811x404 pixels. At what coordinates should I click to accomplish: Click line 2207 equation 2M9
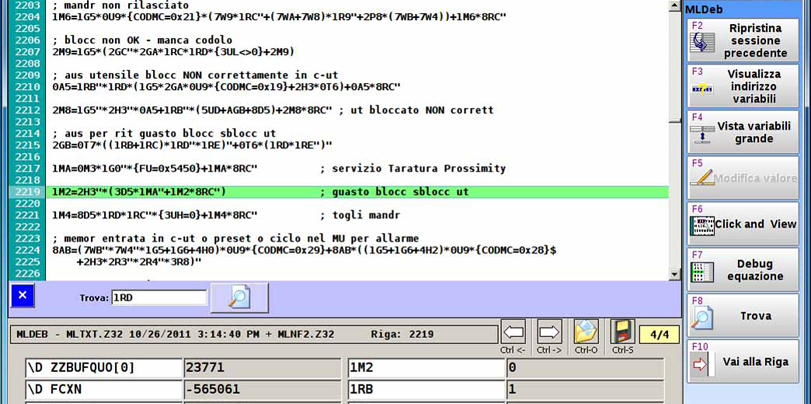174,52
